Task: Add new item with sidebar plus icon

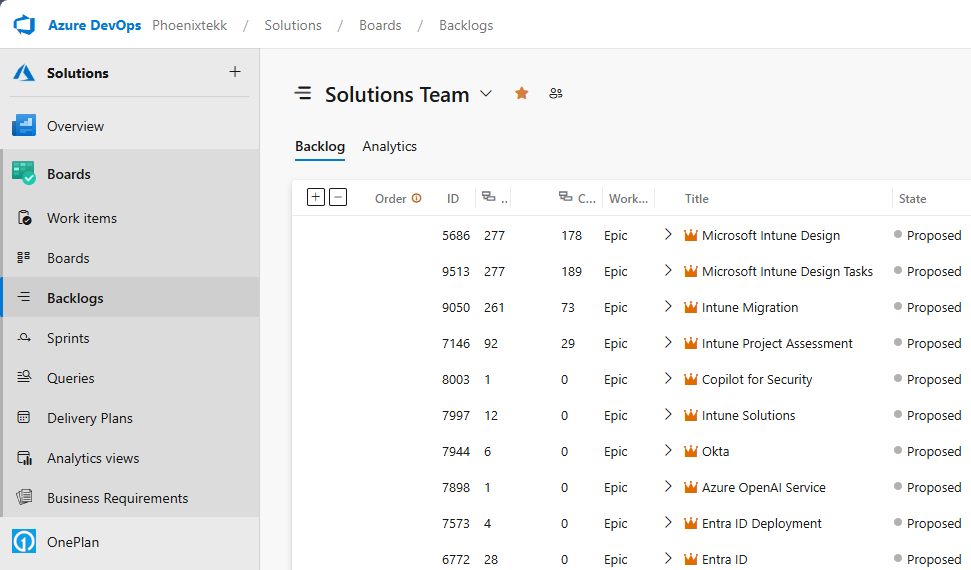Action: 235,72
